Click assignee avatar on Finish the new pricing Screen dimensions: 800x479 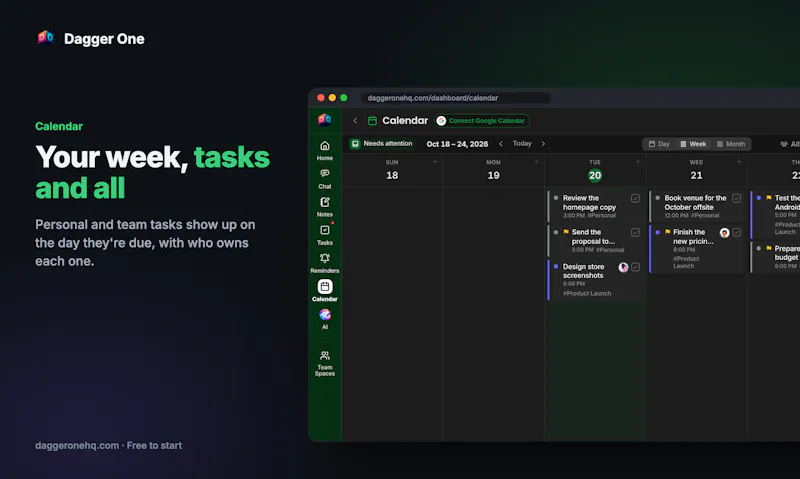click(x=724, y=233)
